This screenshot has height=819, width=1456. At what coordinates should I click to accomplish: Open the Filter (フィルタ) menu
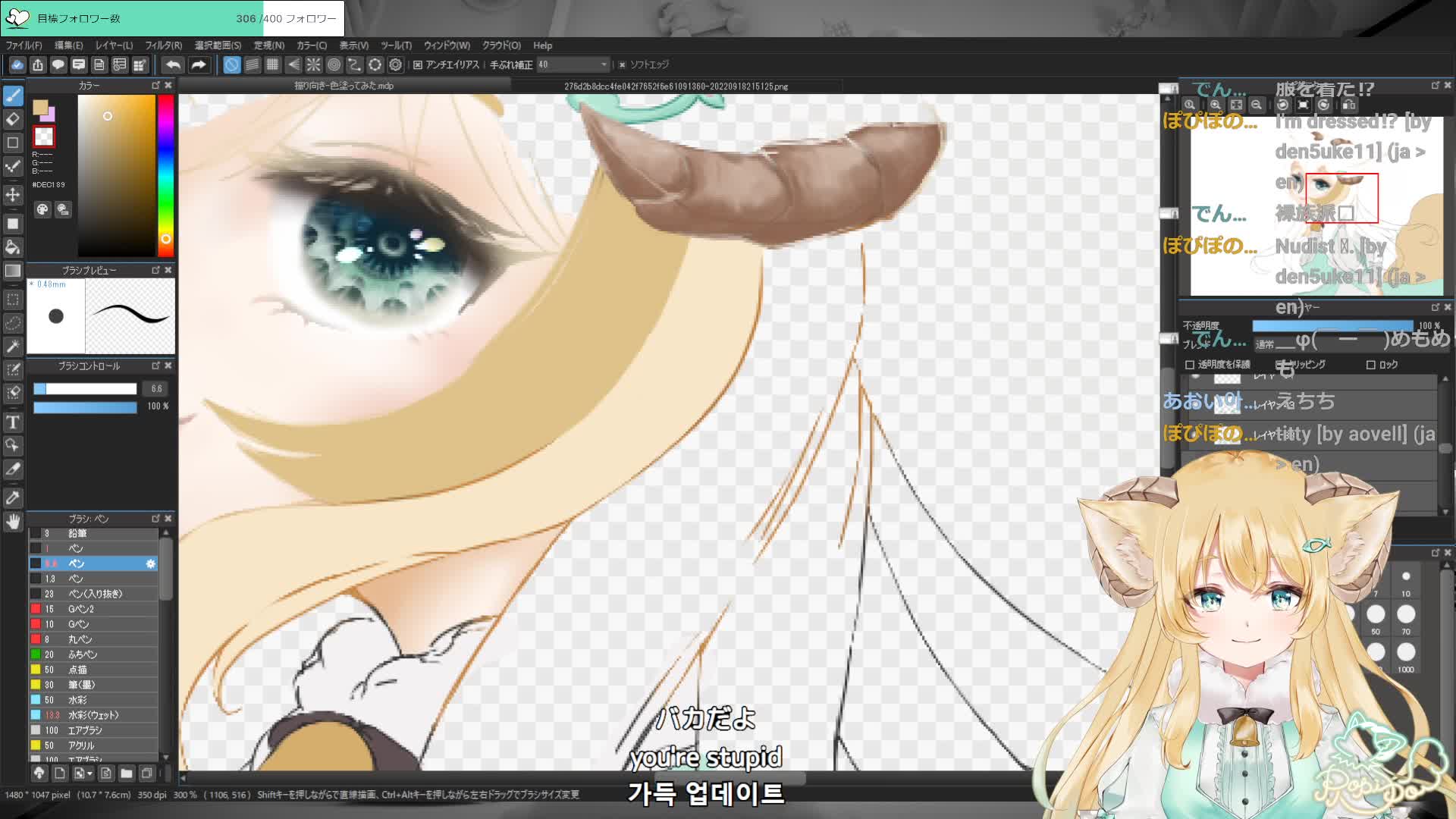163,45
